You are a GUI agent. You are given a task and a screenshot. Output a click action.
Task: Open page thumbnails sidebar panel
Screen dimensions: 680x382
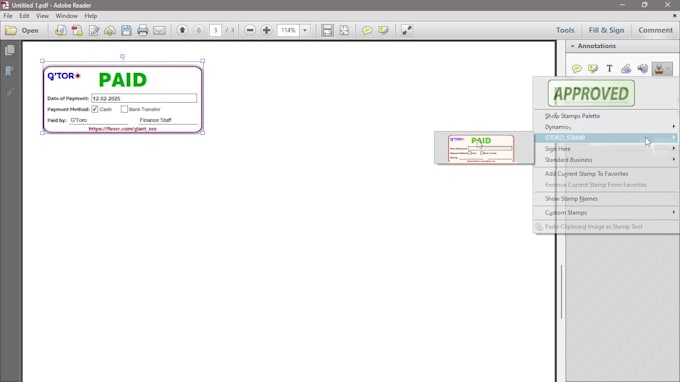[x=10, y=50]
